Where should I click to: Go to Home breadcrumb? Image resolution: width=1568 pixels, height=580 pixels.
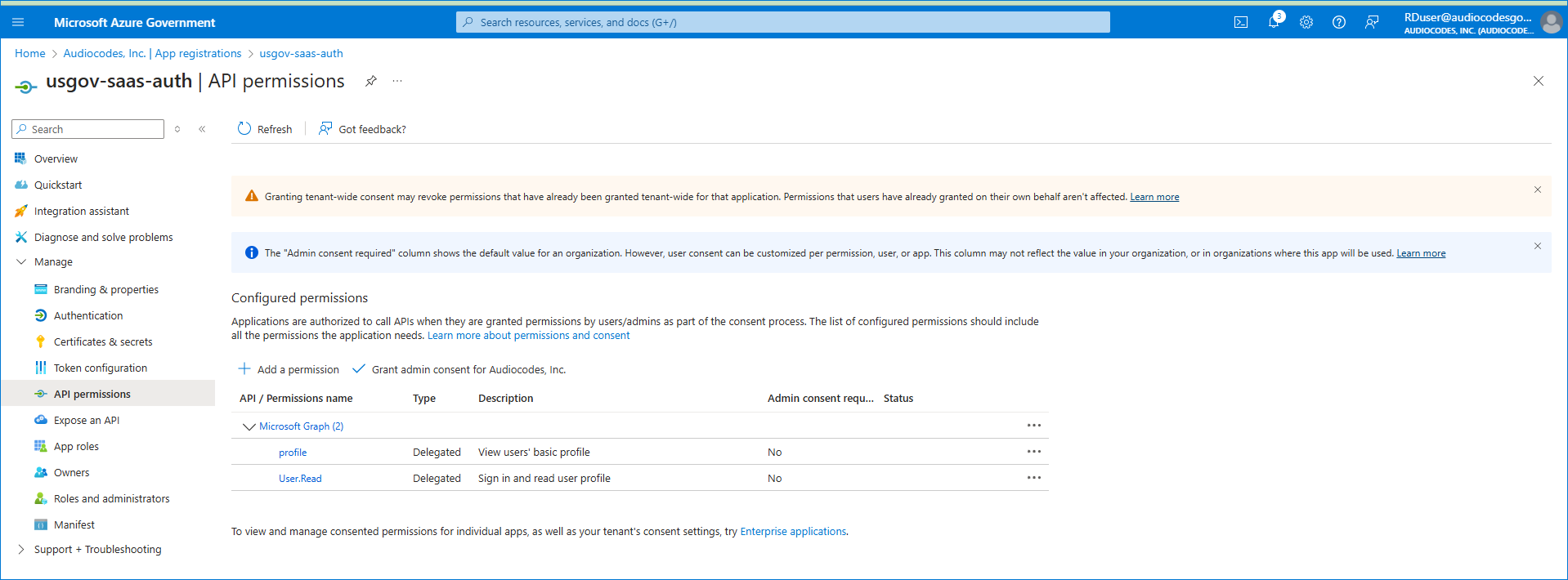tap(30, 53)
